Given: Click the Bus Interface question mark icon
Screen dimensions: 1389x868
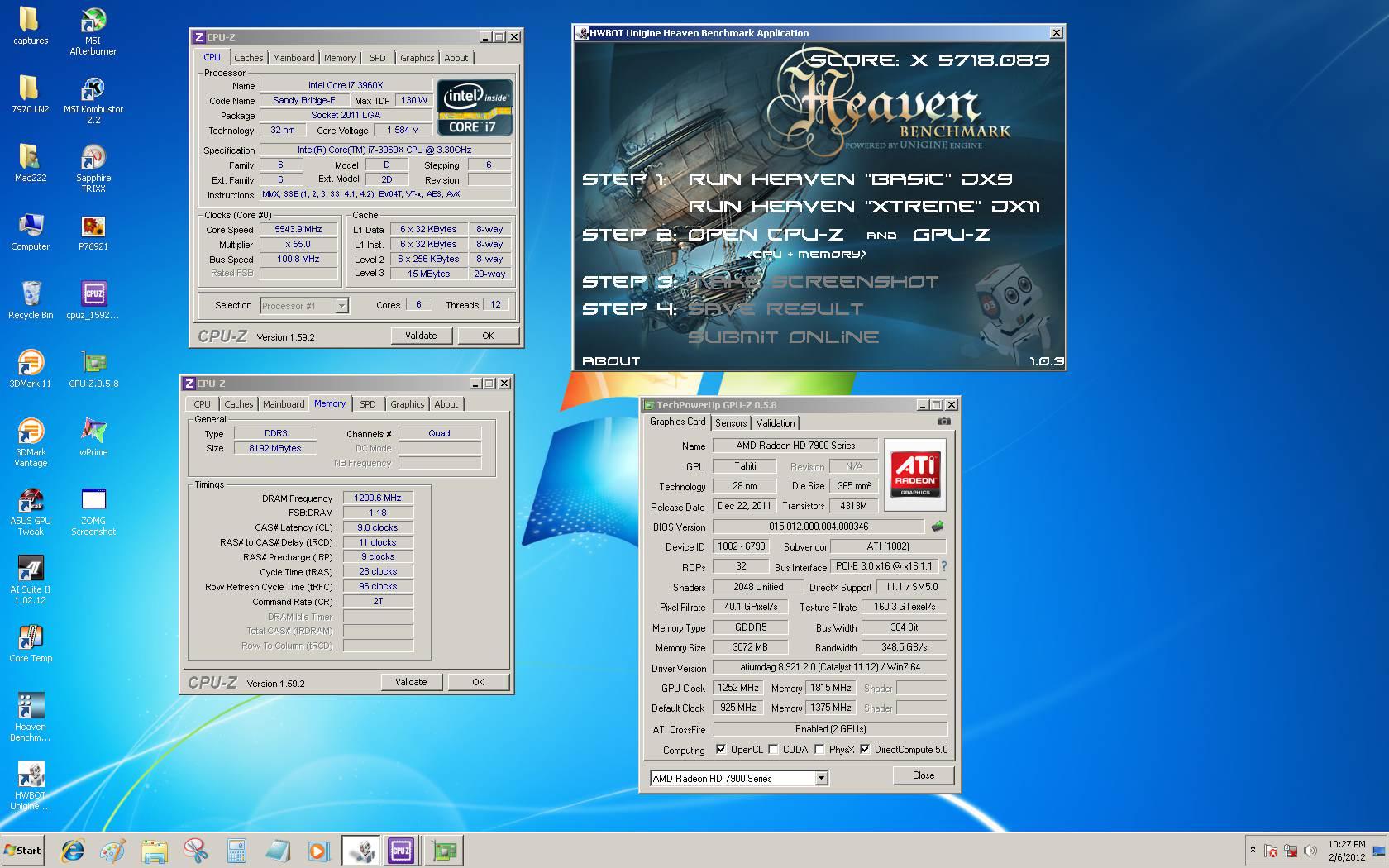Looking at the screenshot, I should click(943, 566).
